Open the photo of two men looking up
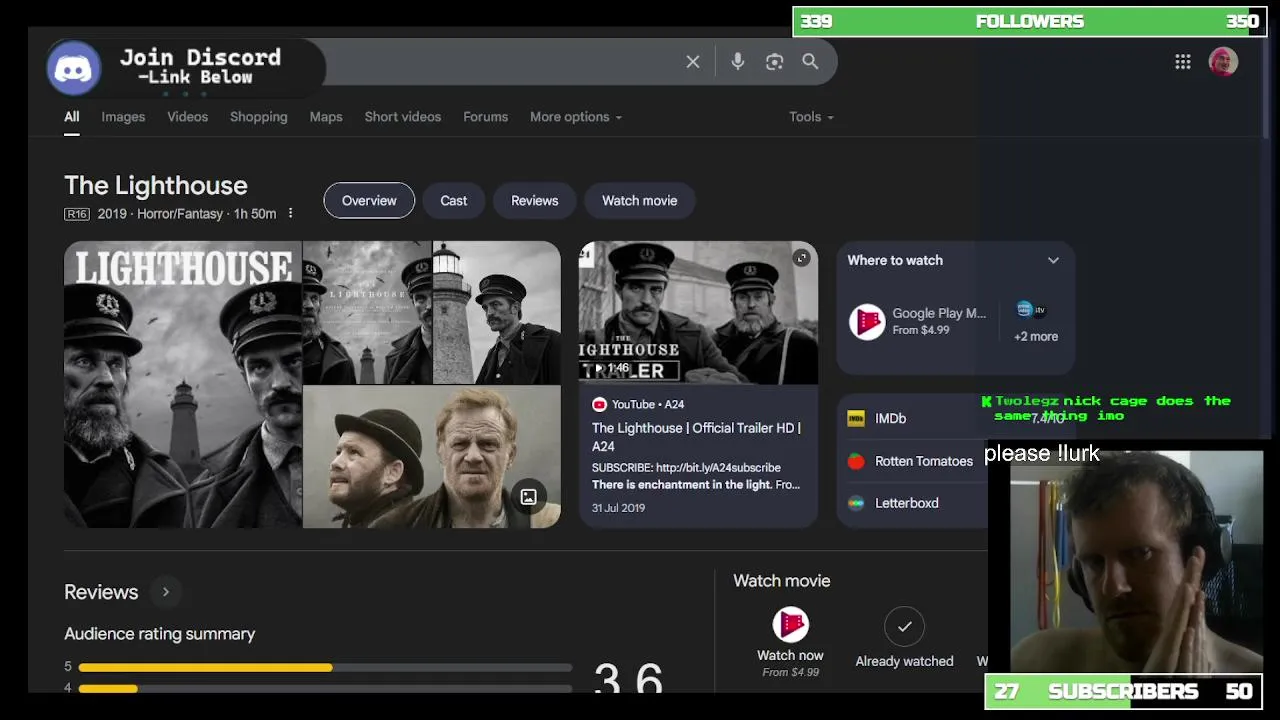 point(432,457)
